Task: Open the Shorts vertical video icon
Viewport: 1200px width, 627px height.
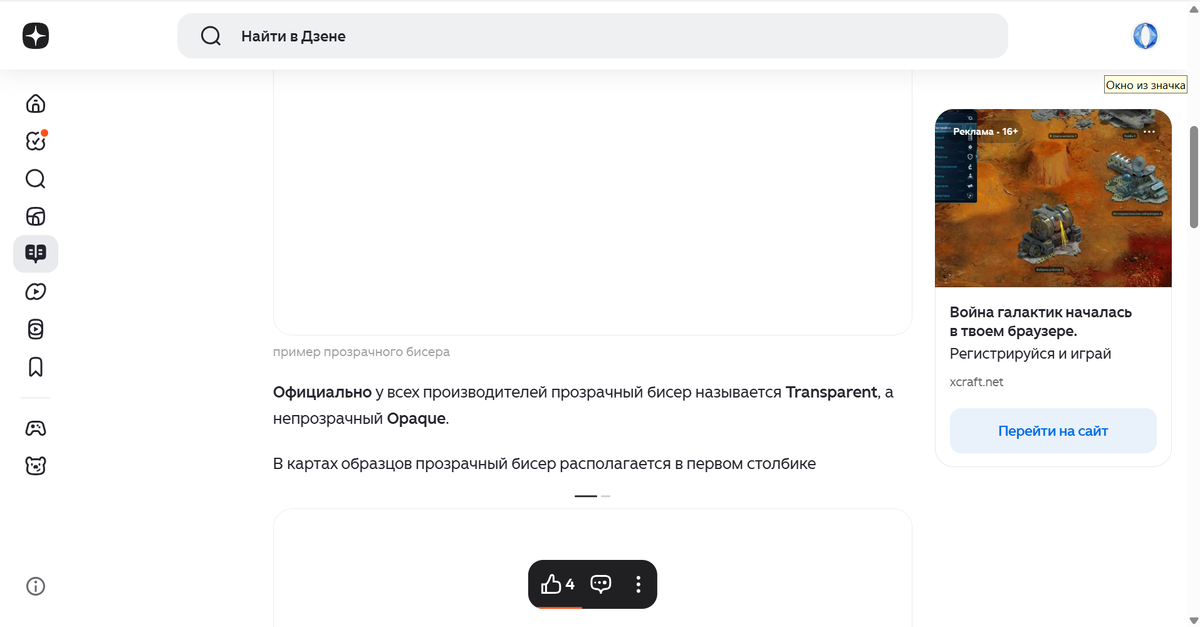Action: point(35,329)
